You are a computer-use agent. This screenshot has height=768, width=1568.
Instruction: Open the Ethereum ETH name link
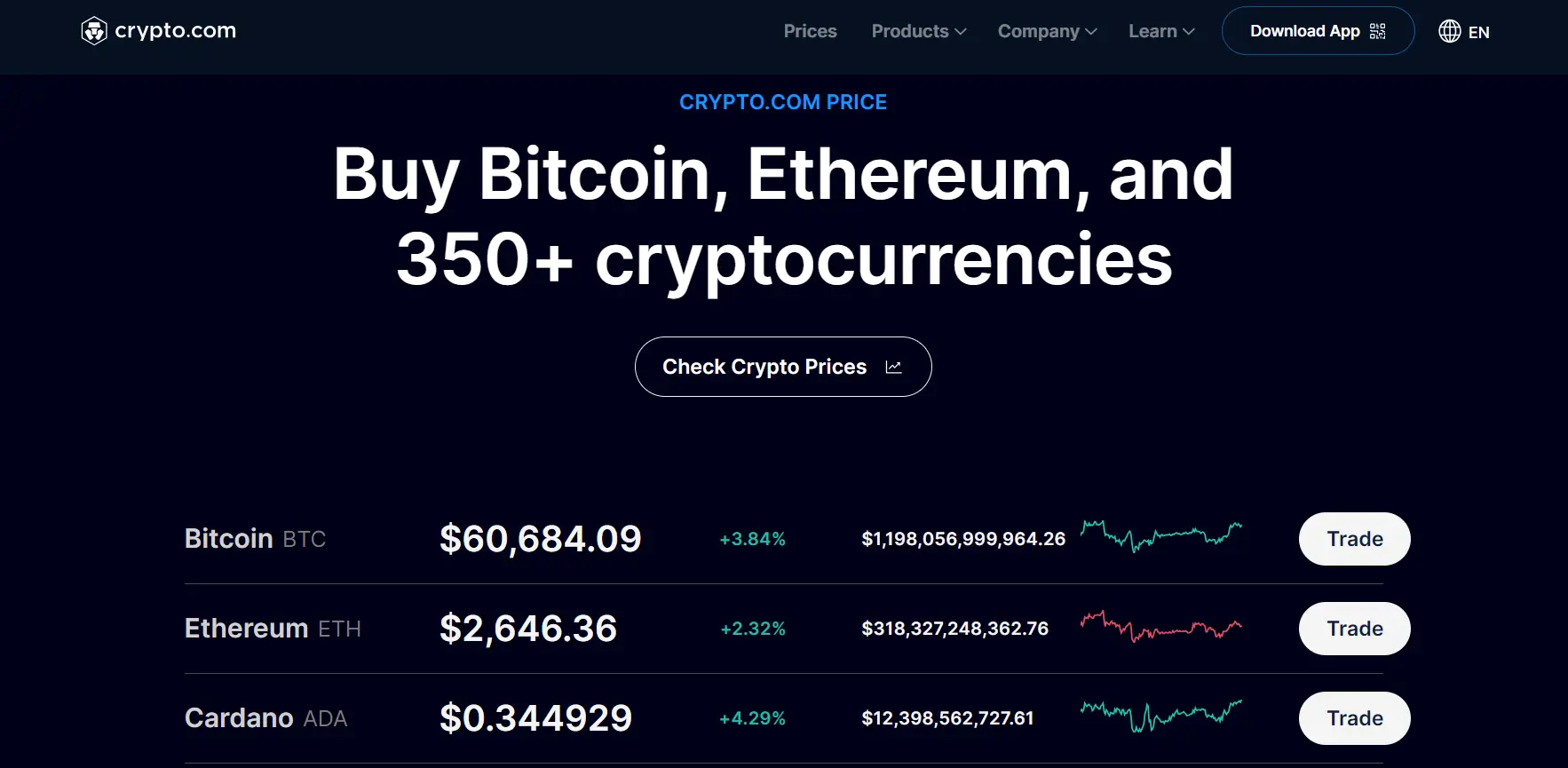(273, 629)
